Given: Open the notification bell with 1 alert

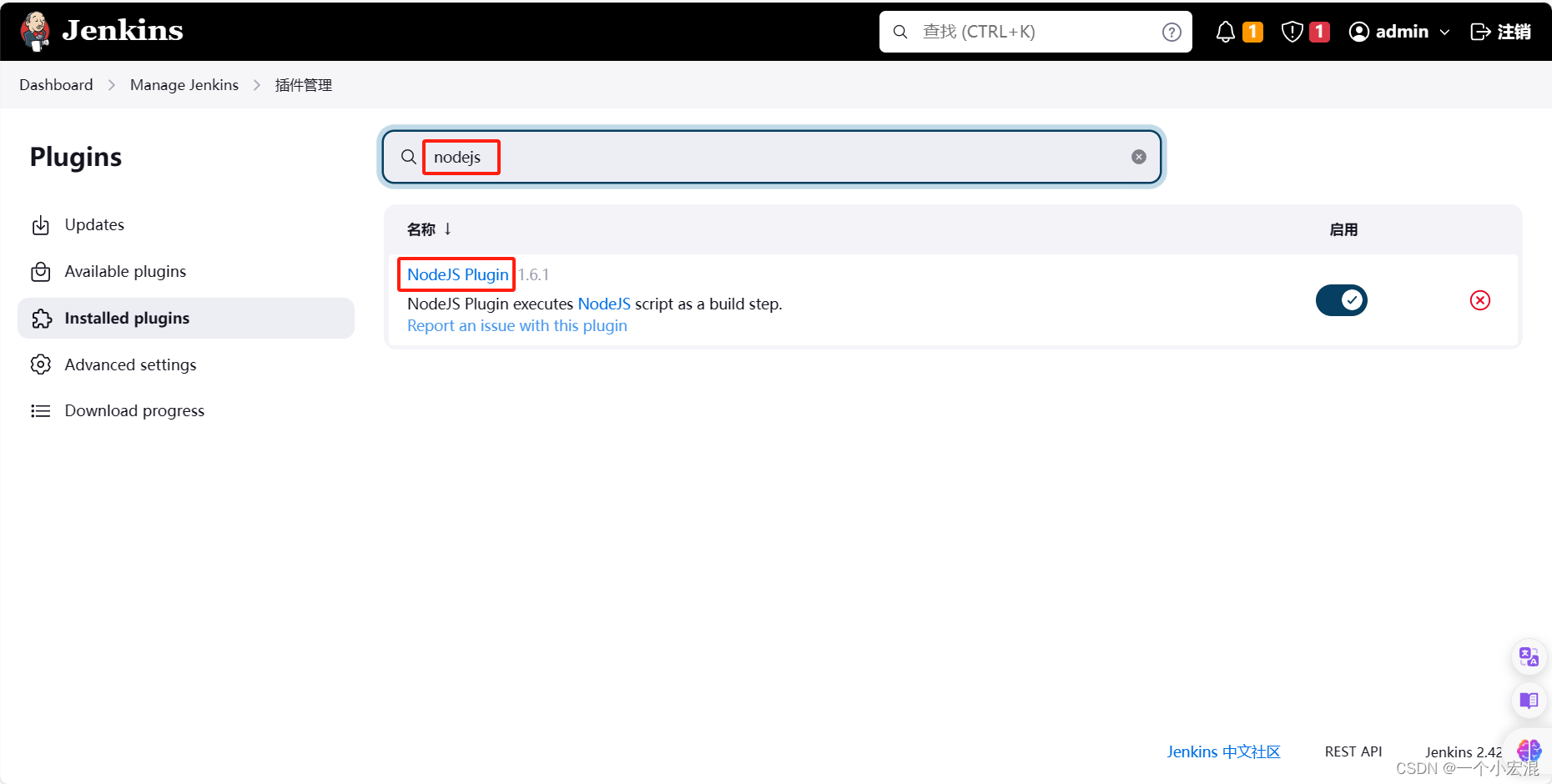Looking at the screenshot, I should (1226, 31).
